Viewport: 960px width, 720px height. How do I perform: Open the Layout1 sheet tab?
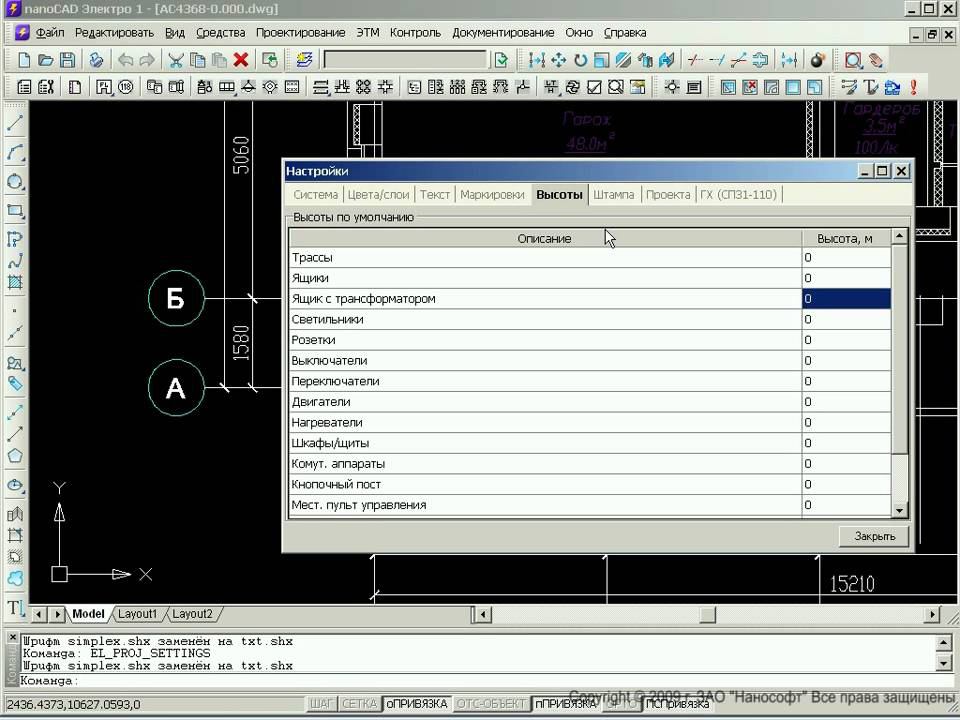click(137, 613)
